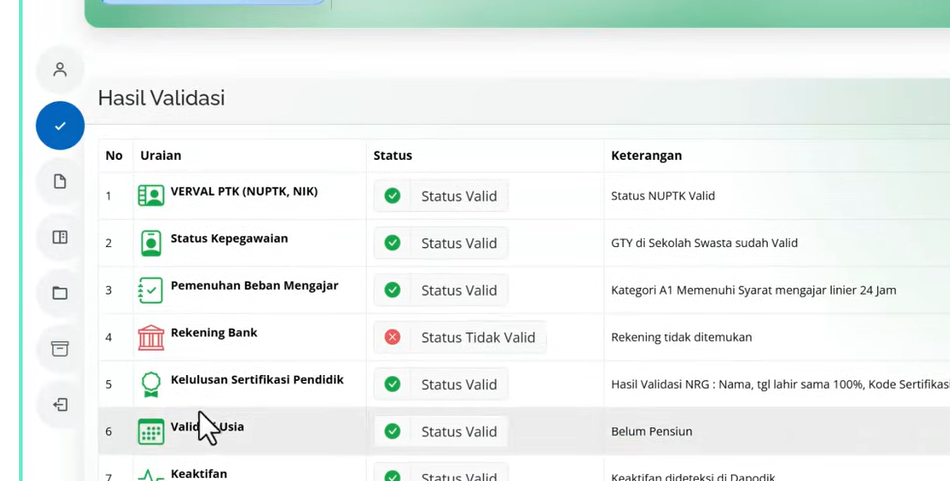
Task: Click the Status NUPTK Valid remark
Action: tap(663, 196)
